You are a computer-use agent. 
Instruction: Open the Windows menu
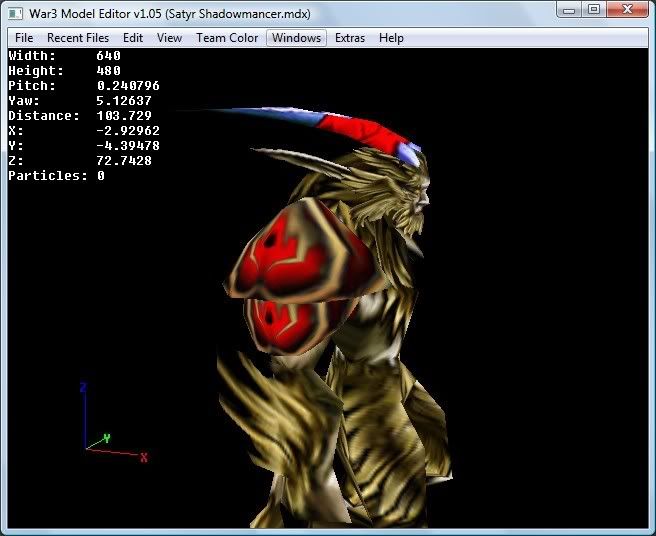point(297,38)
